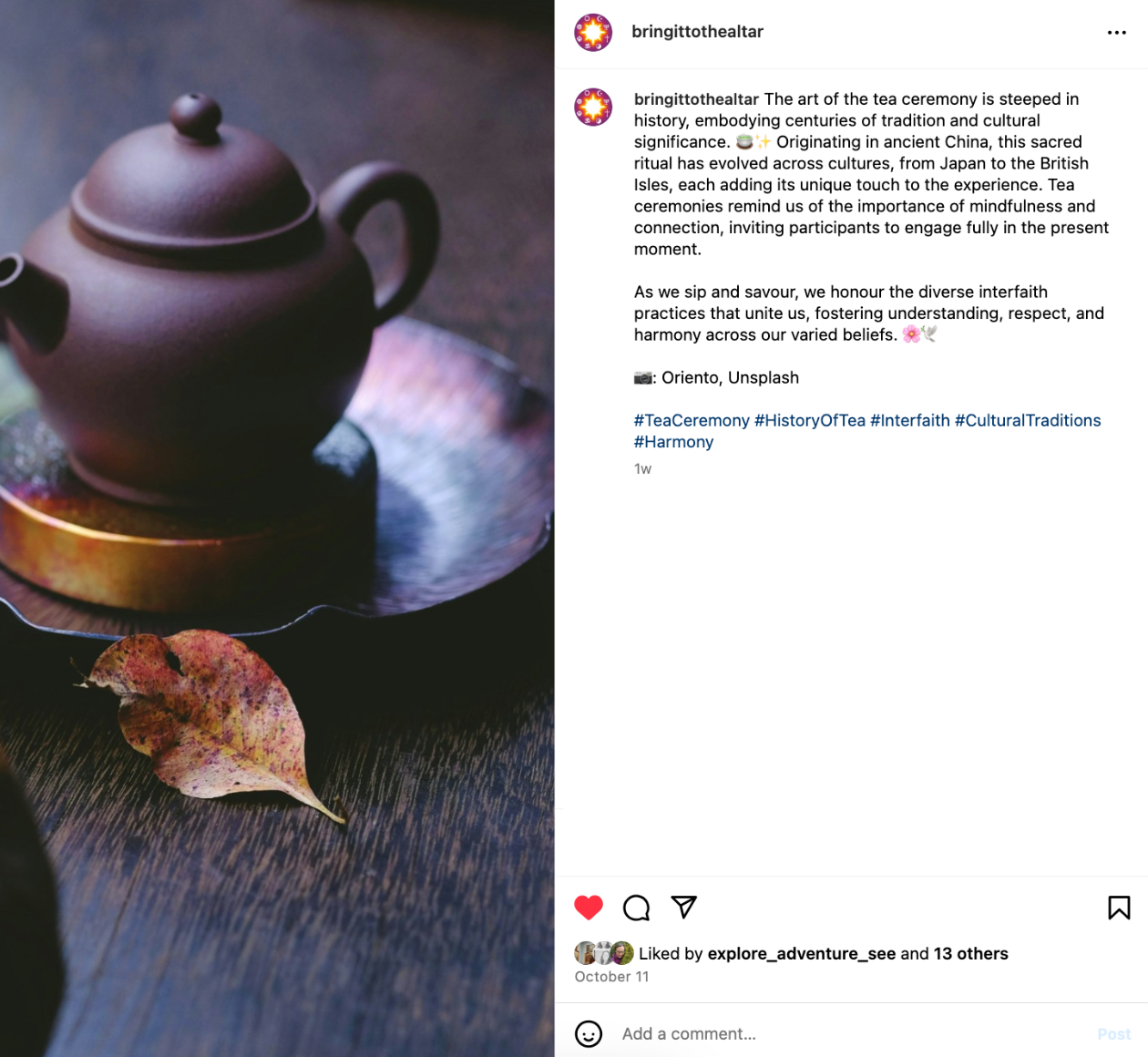This screenshot has width=1148, height=1057.
Task: Click the teapot photo
Action: (277, 528)
